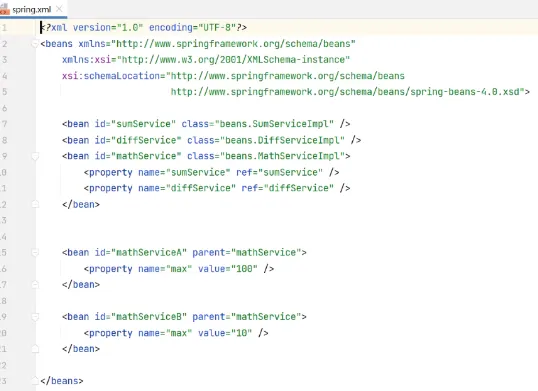Click the xmlns:xsi attribute name
This screenshot has height=391, width=538.
pyautogui.click(x=86, y=60)
